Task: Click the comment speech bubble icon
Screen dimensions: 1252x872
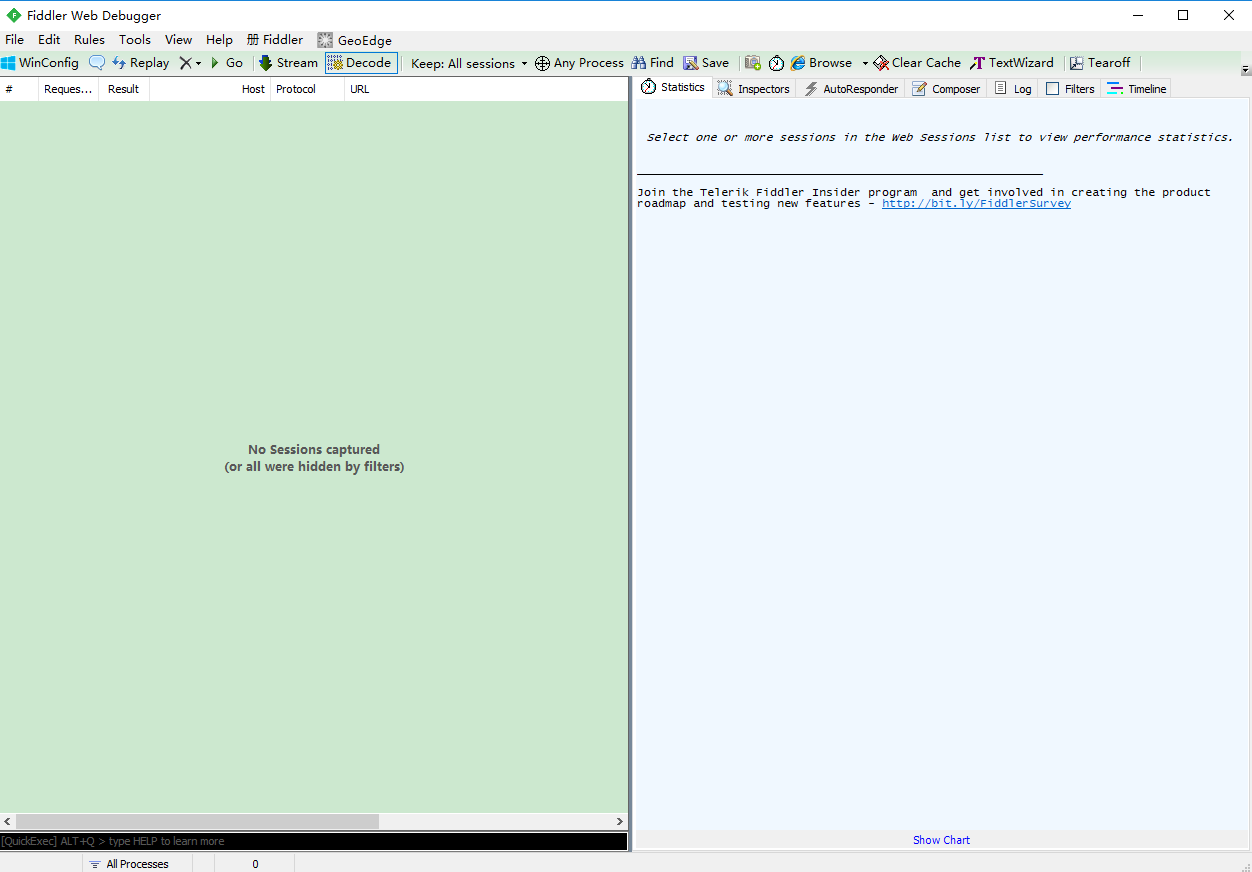Action: tap(97, 63)
